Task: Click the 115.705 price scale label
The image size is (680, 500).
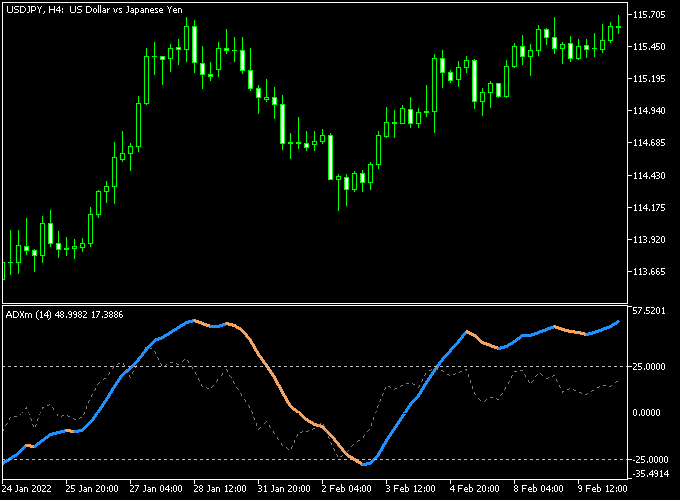Action: (649, 15)
